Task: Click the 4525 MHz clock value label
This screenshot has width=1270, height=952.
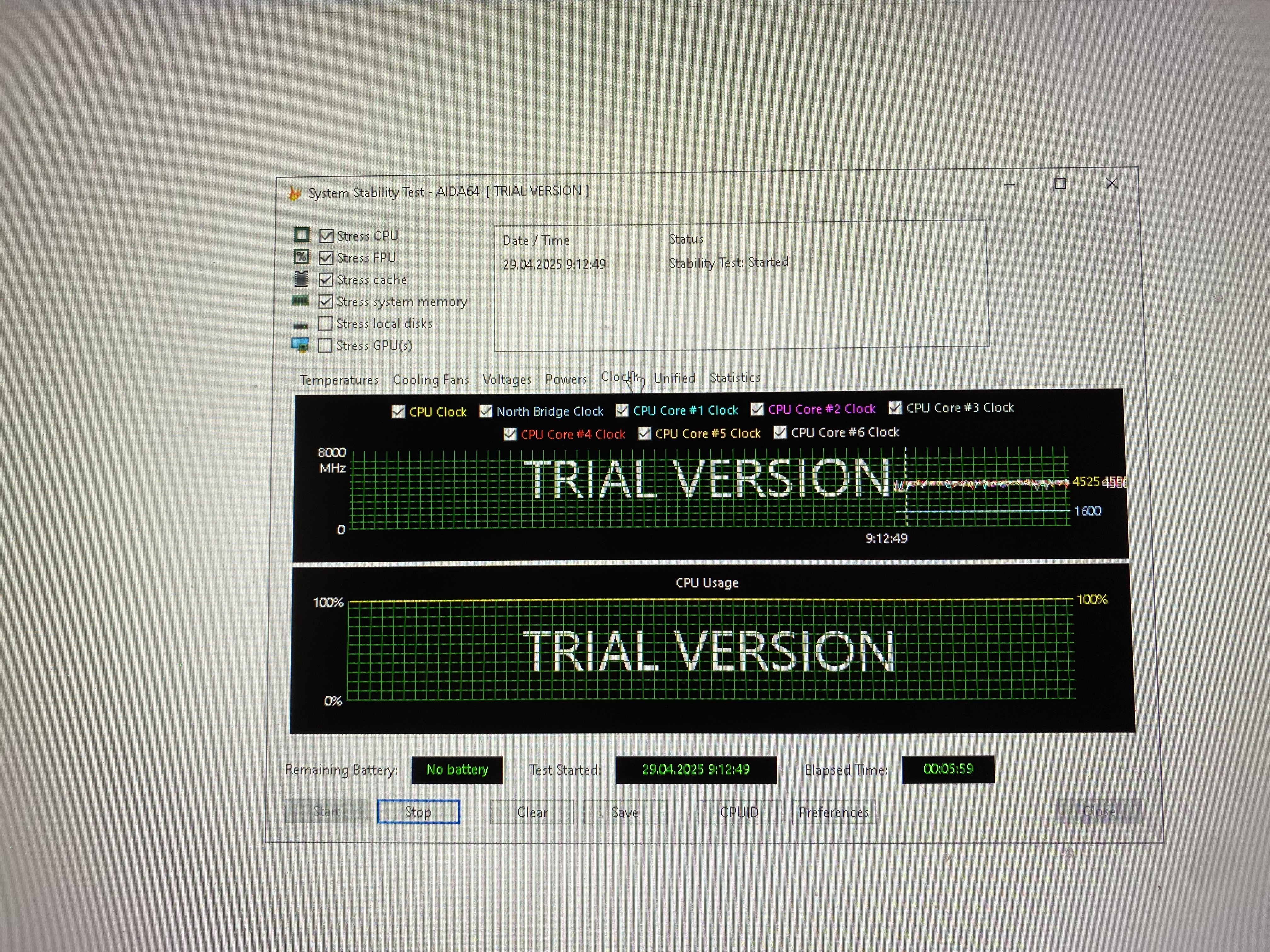Action: (x=1085, y=481)
